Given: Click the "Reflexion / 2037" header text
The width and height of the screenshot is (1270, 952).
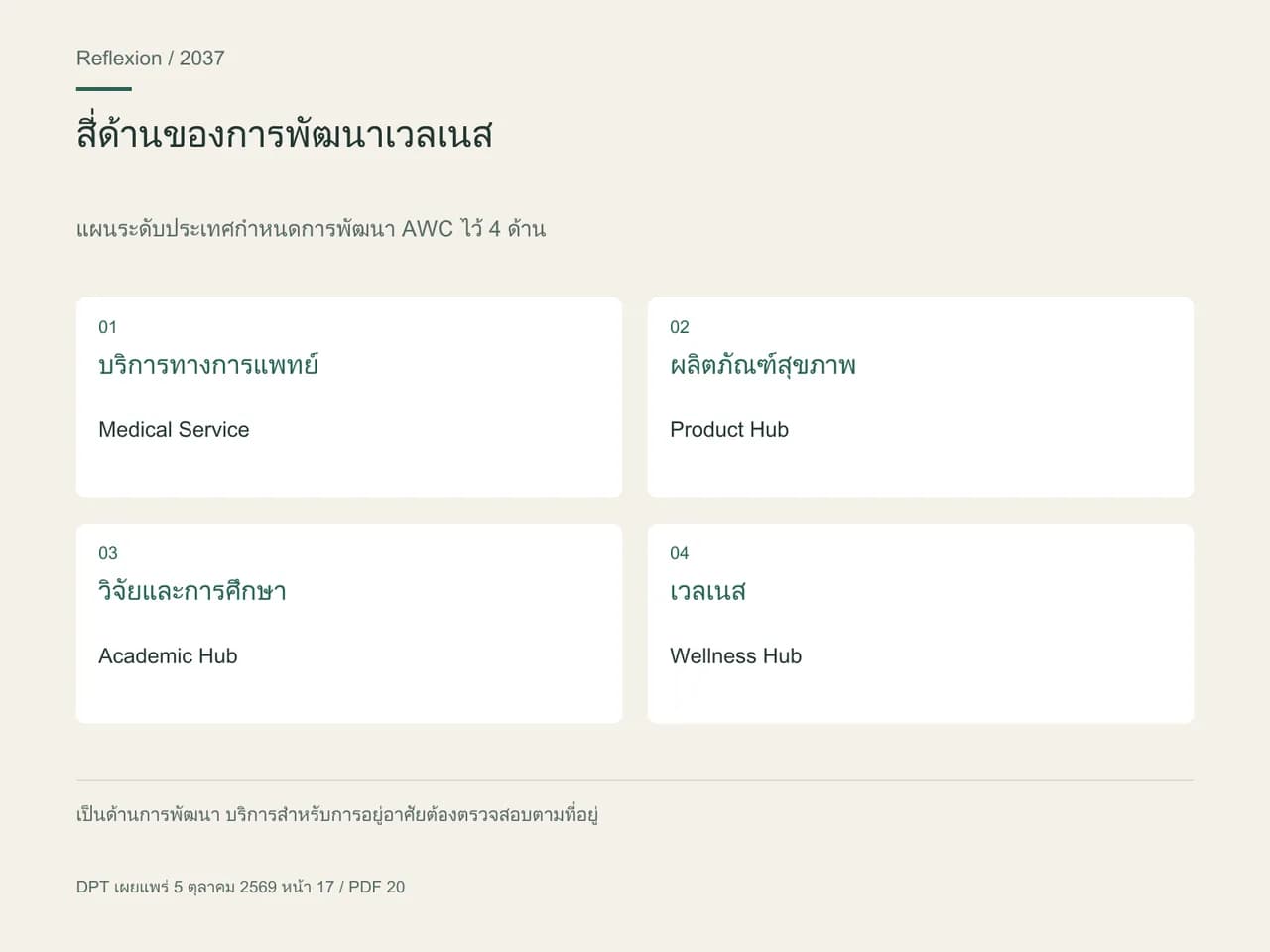Looking at the screenshot, I should pyautogui.click(x=151, y=59).
